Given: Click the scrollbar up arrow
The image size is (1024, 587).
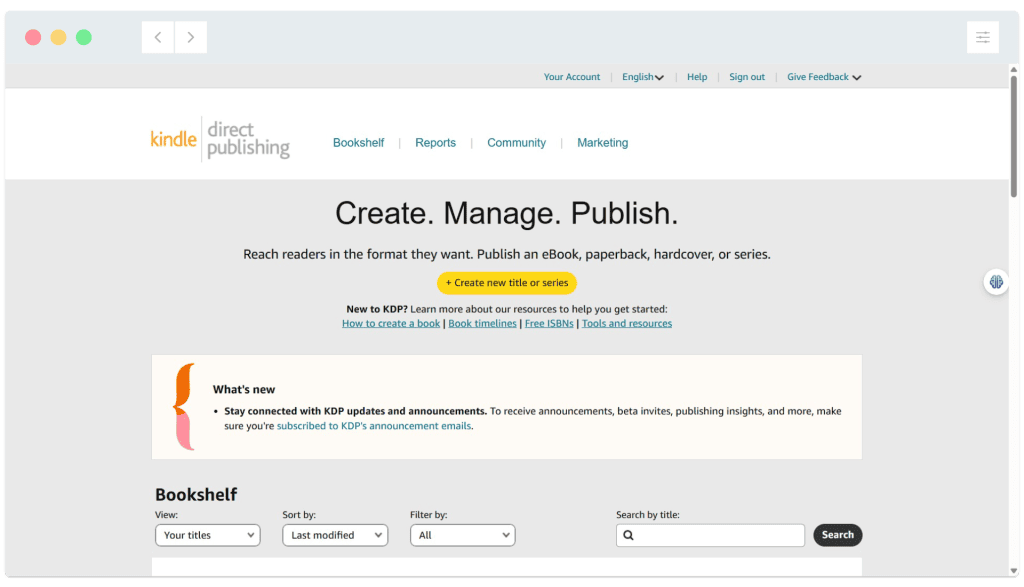Looking at the screenshot, I should pos(1014,69).
